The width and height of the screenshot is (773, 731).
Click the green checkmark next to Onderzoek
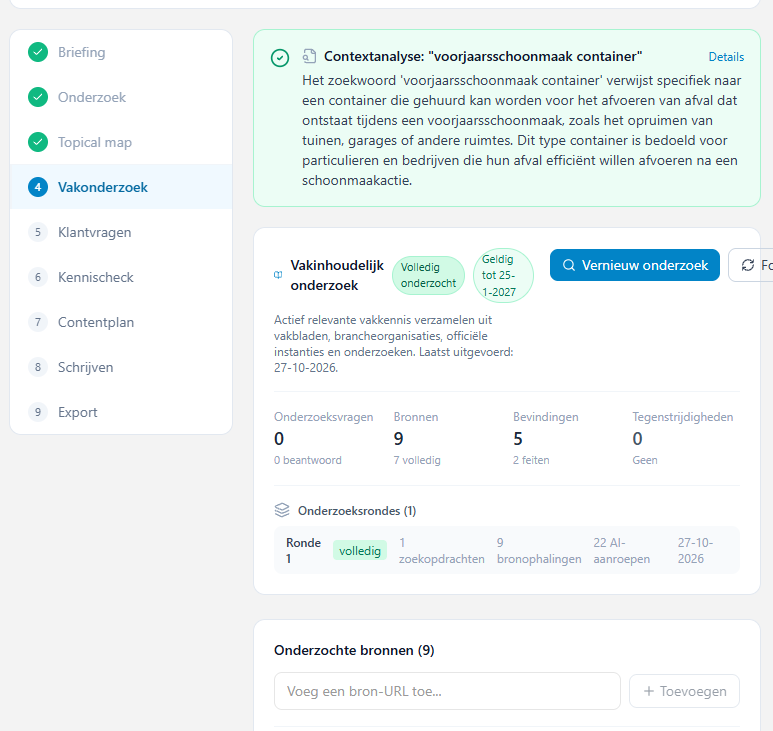click(38, 97)
